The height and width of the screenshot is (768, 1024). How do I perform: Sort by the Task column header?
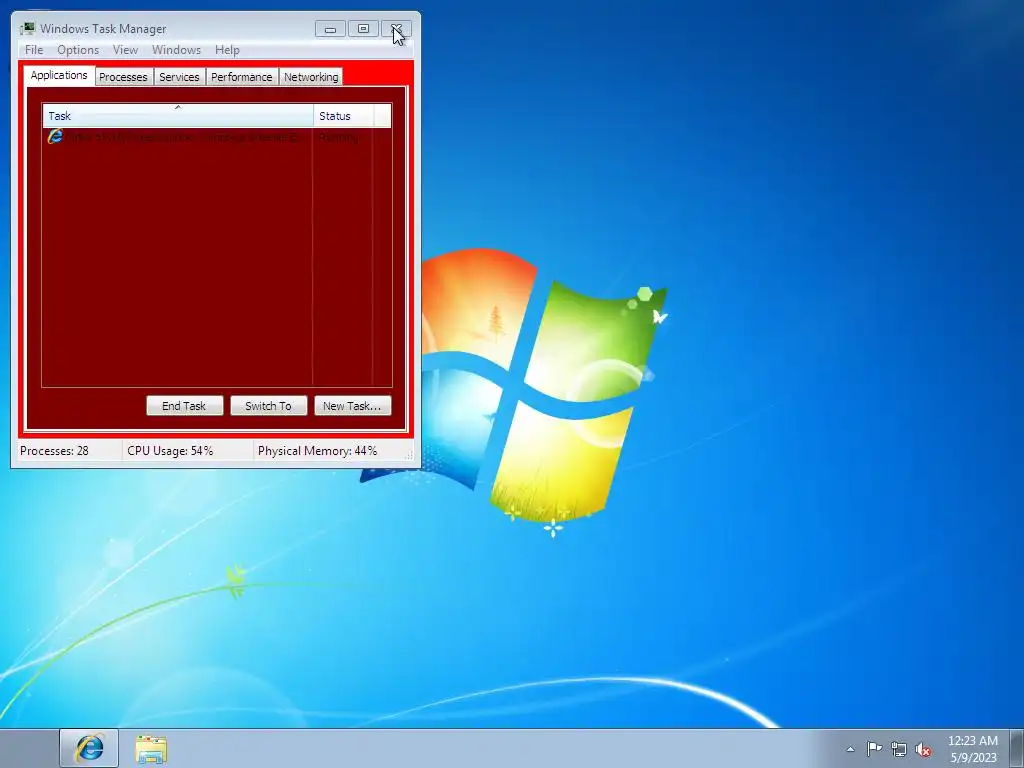(x=178, y=116)
